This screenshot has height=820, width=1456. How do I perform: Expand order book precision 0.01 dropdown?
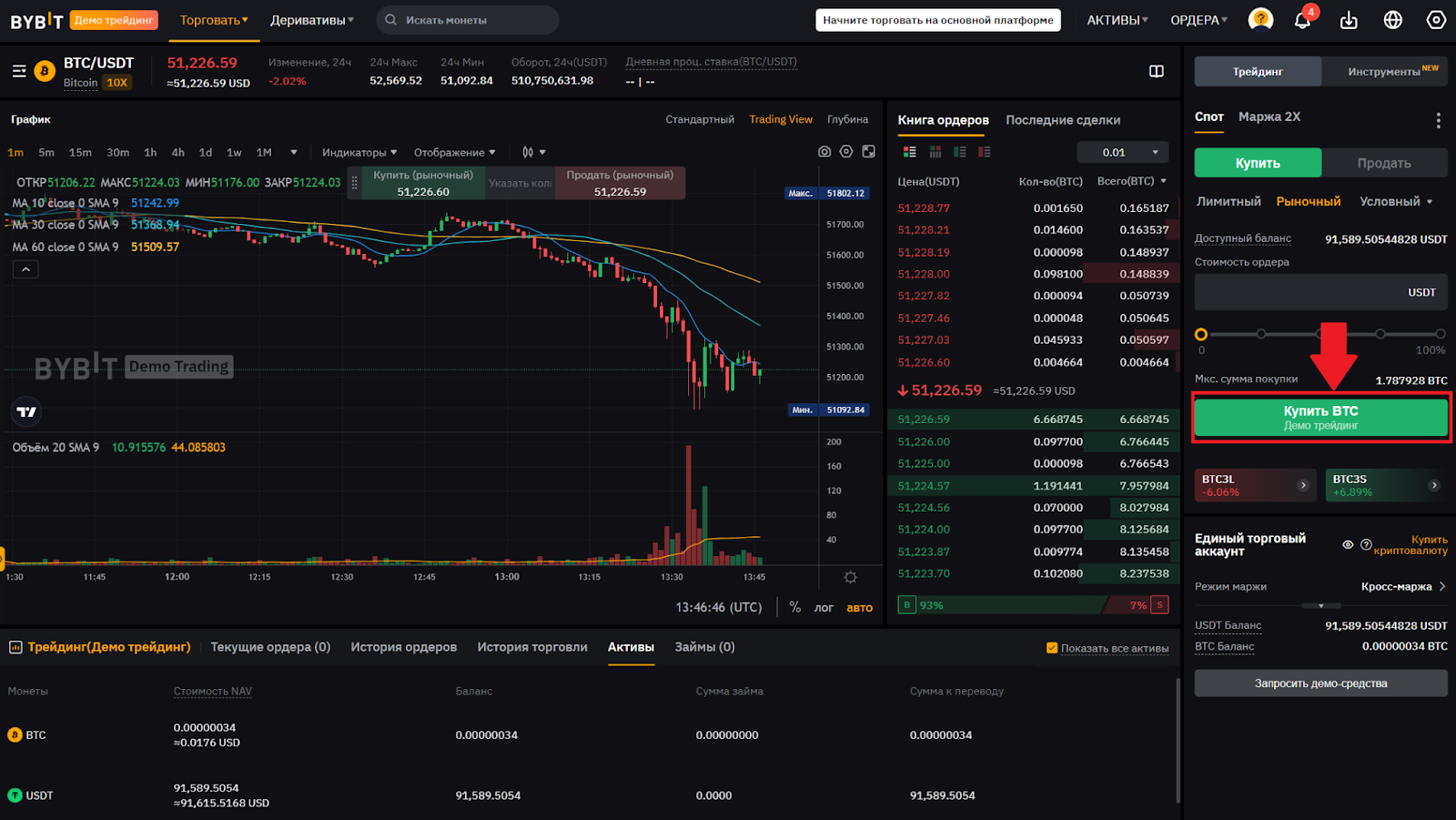[x=1123, y=152]
